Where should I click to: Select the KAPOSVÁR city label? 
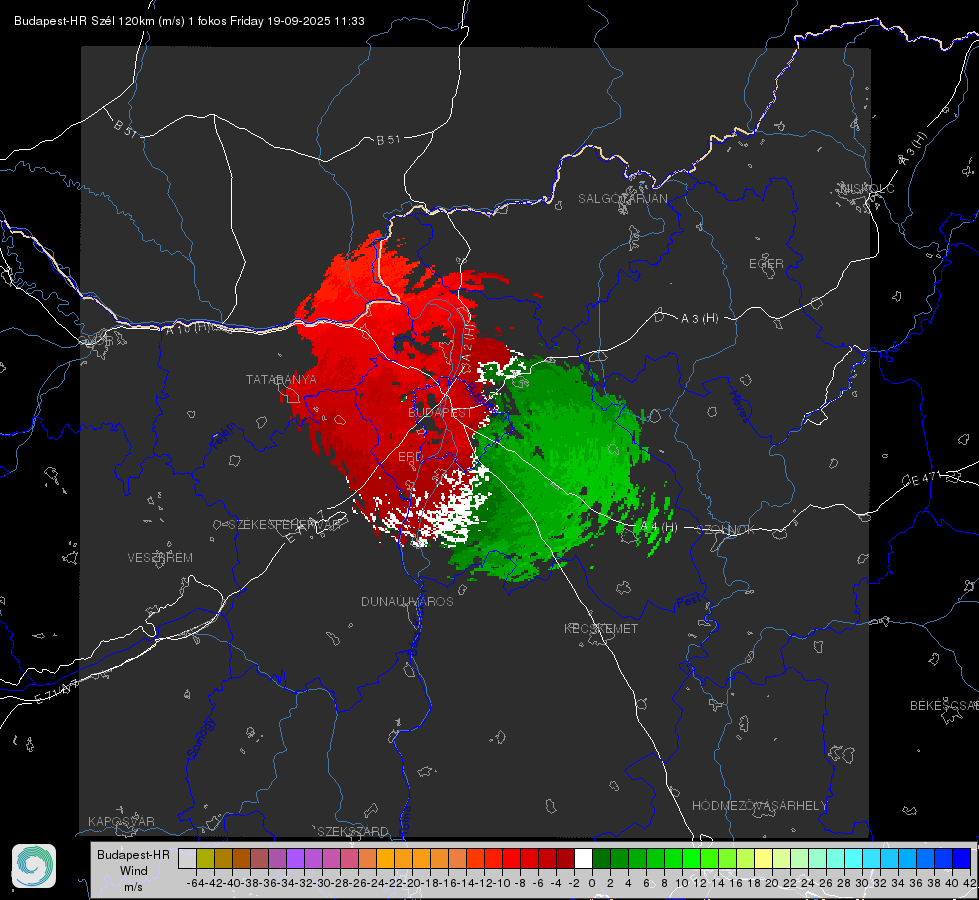(x=121, y=821)
